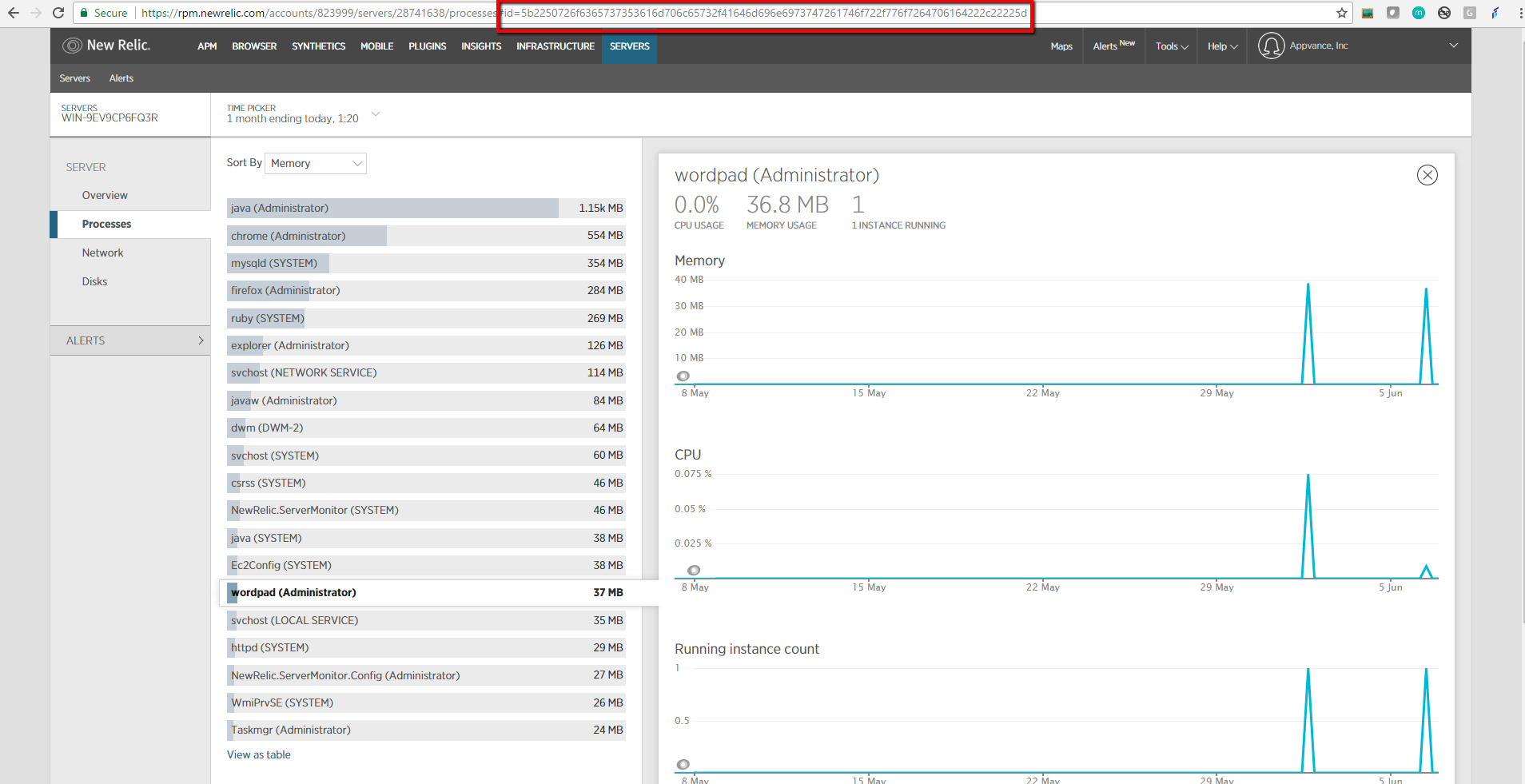Reload the page with refresh icon
Image resolution: width=1525 pixels, height=784 pixels.
point(58,13)
